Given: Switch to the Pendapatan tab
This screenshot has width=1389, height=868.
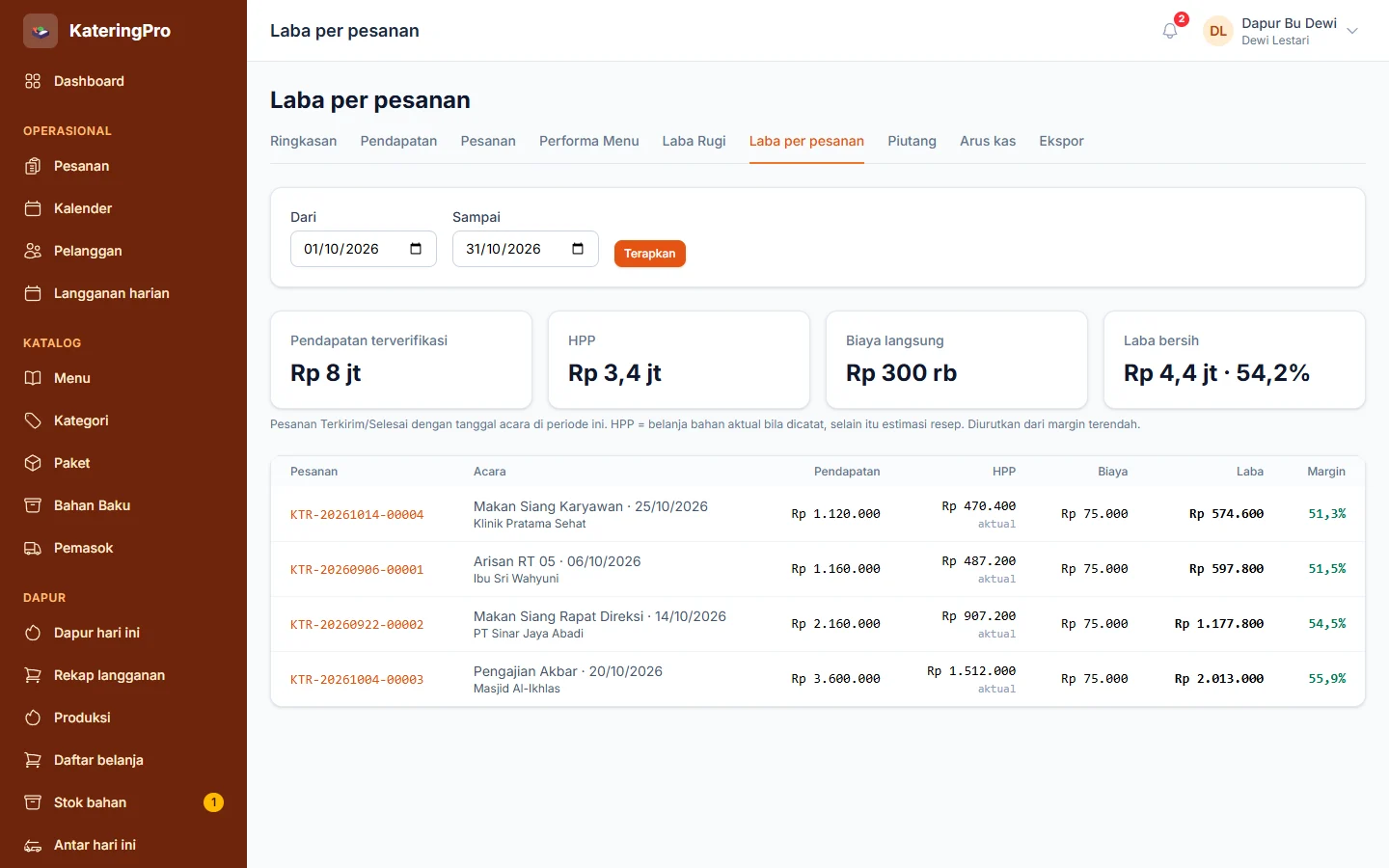Looking at the screenshot, I should (x=398, y=141).
